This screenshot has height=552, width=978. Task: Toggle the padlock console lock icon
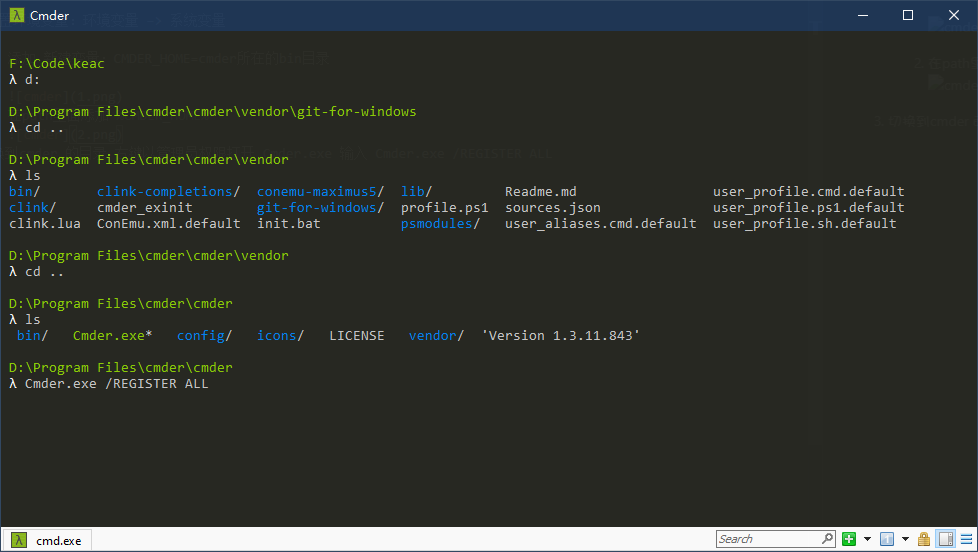tap(923, 539)
